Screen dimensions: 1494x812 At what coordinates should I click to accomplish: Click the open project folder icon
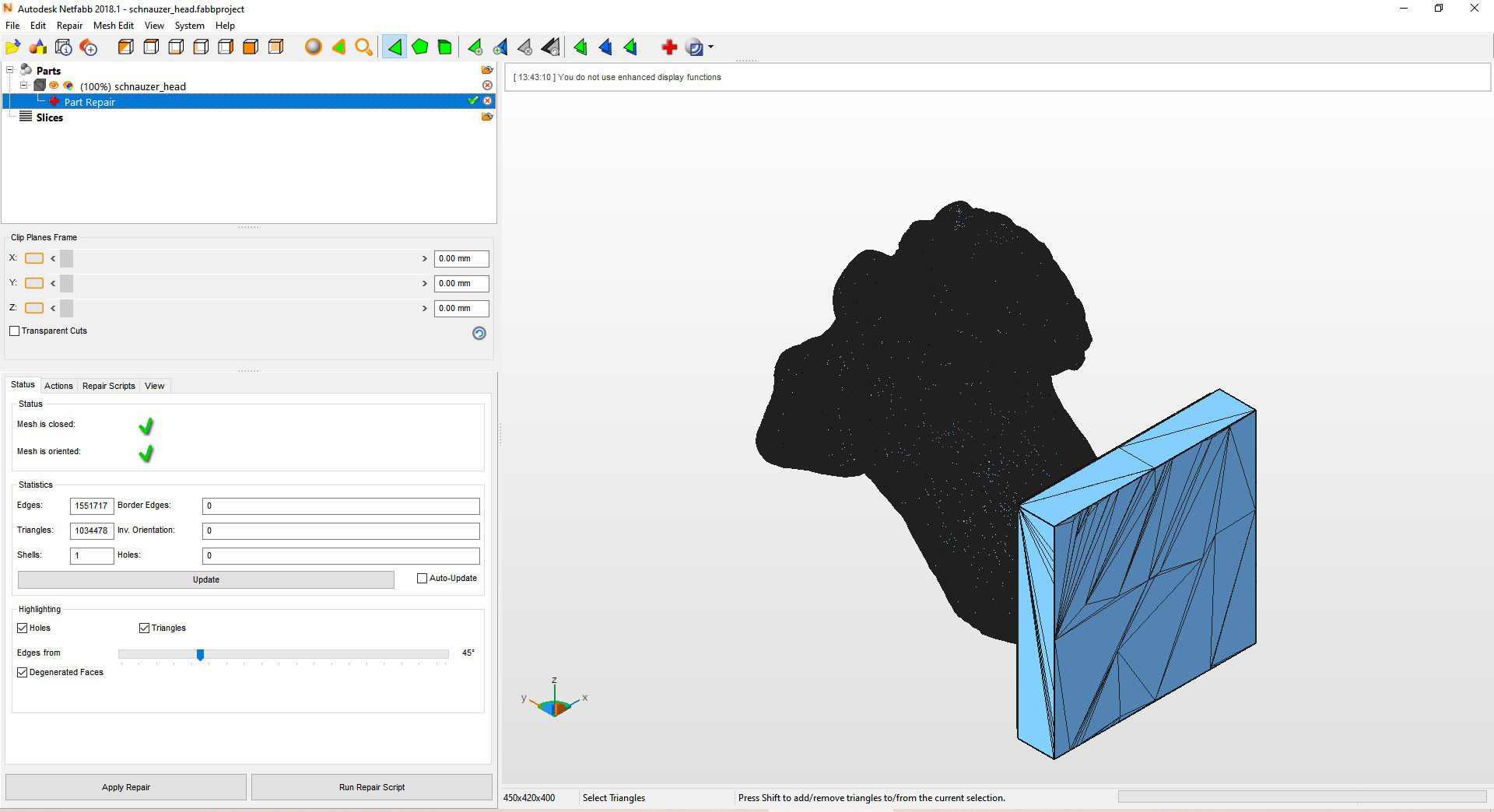(13, 47)
